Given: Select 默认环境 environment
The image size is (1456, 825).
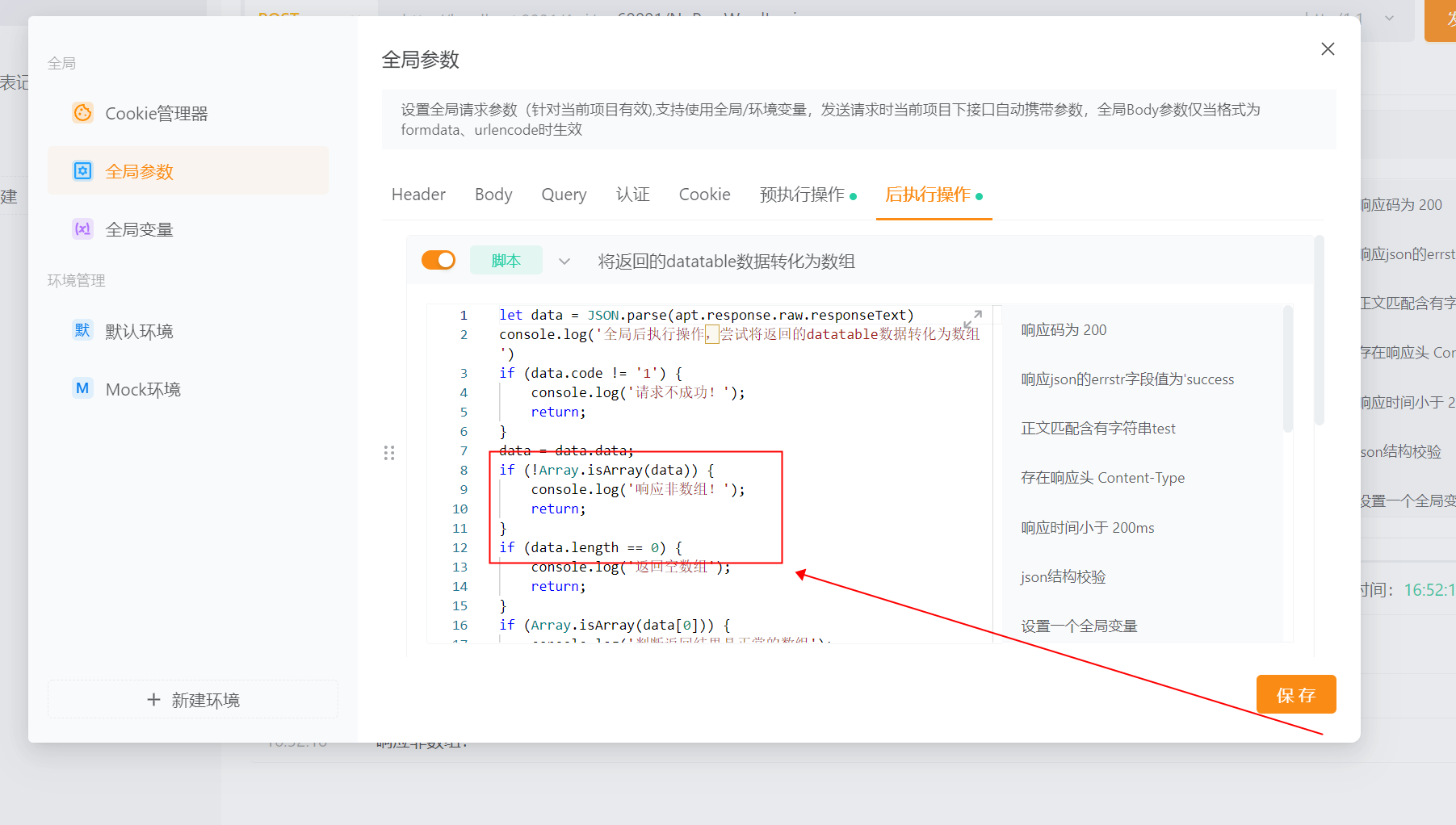Looking at the screenshot, I should 188,331.
